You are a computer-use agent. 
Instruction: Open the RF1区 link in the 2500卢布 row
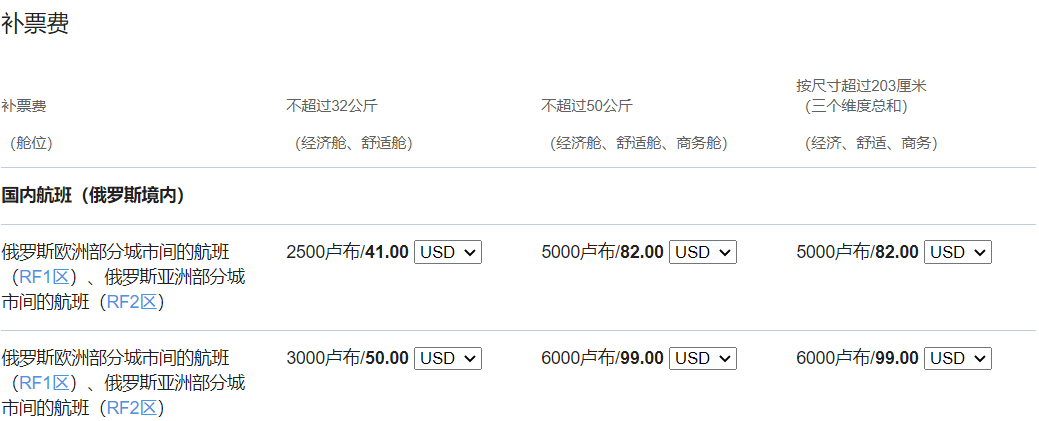44,277
